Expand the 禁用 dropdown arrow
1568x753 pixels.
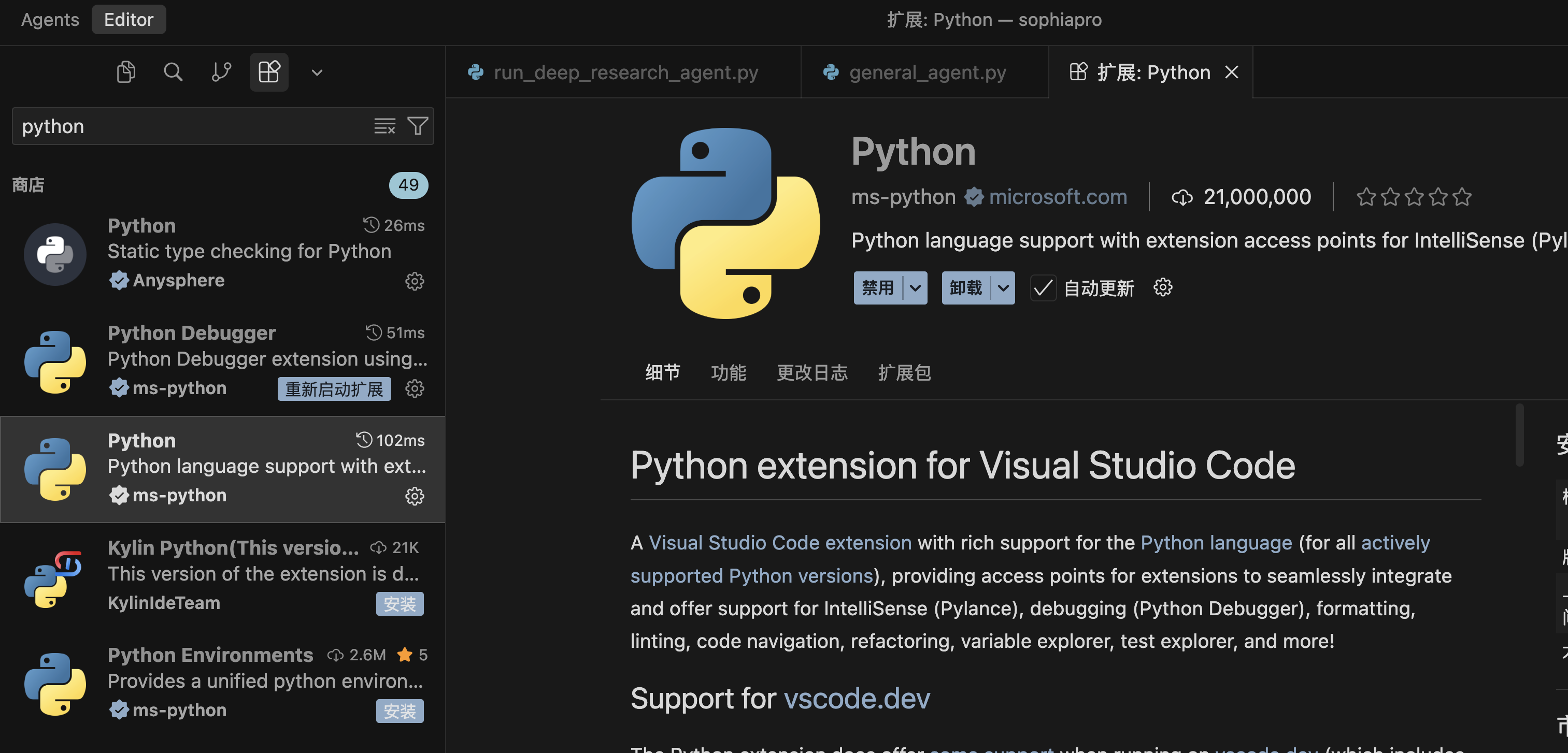click(x=915, y=288)
